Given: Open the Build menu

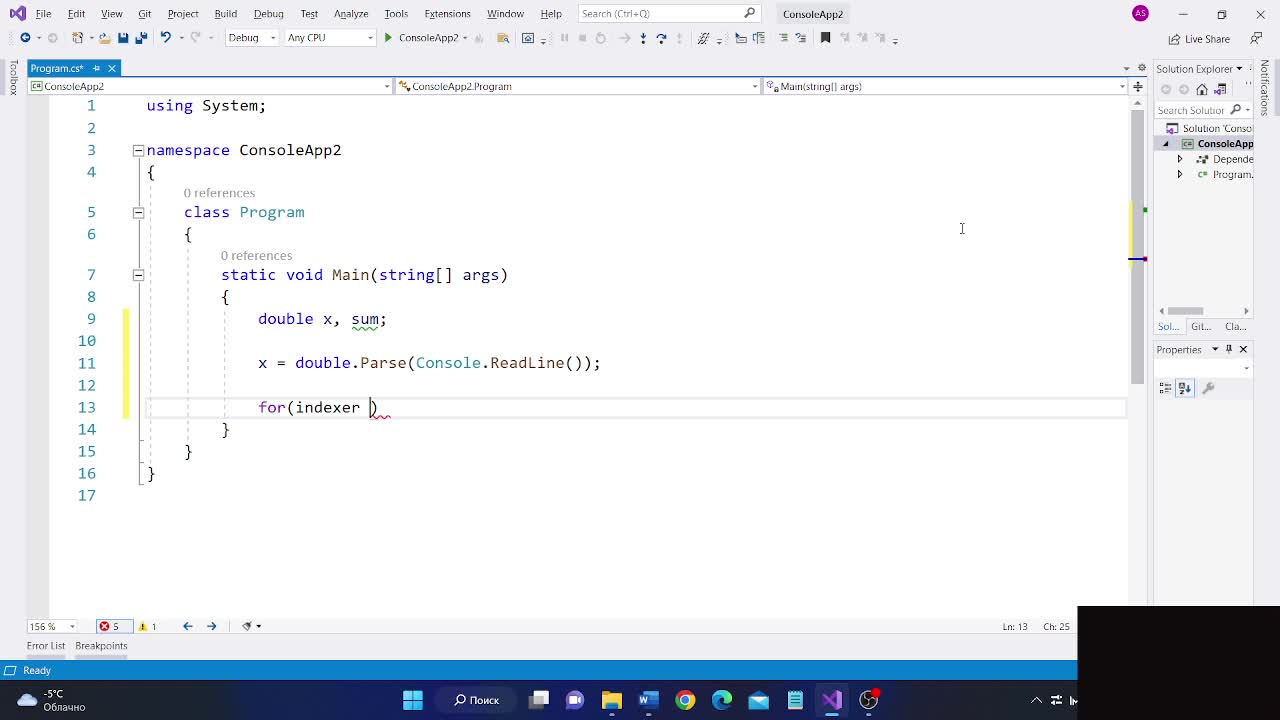Looking at the screenshot, I should pos(226,14).
